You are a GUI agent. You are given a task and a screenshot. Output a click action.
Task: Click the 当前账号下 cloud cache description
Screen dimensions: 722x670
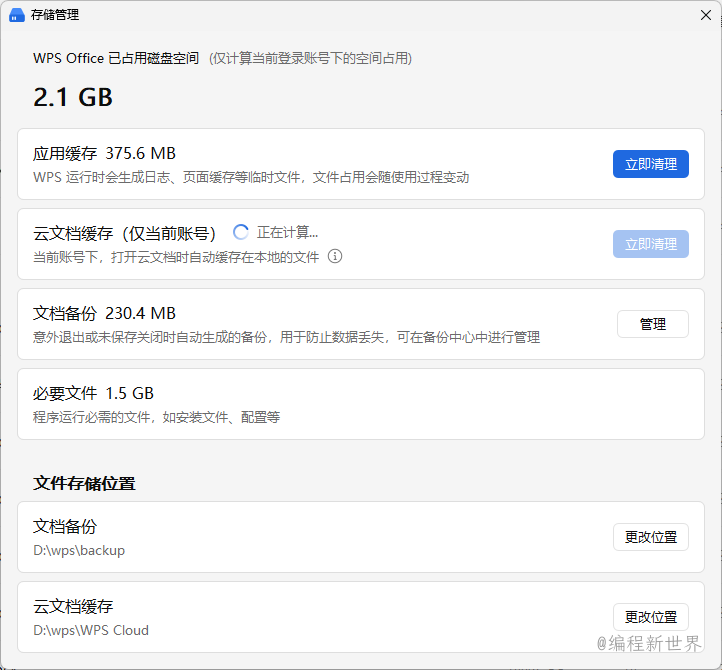(176, 256)
